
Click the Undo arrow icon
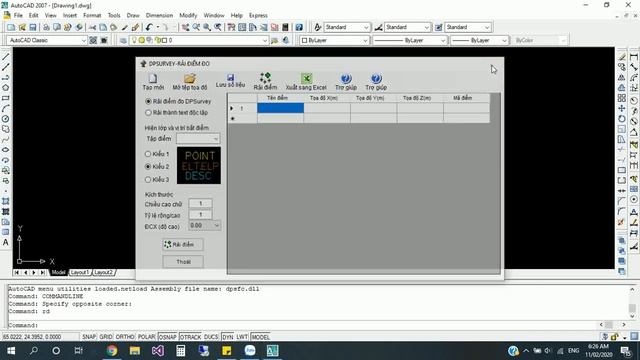pyautogui.click(x=149, y=27)
